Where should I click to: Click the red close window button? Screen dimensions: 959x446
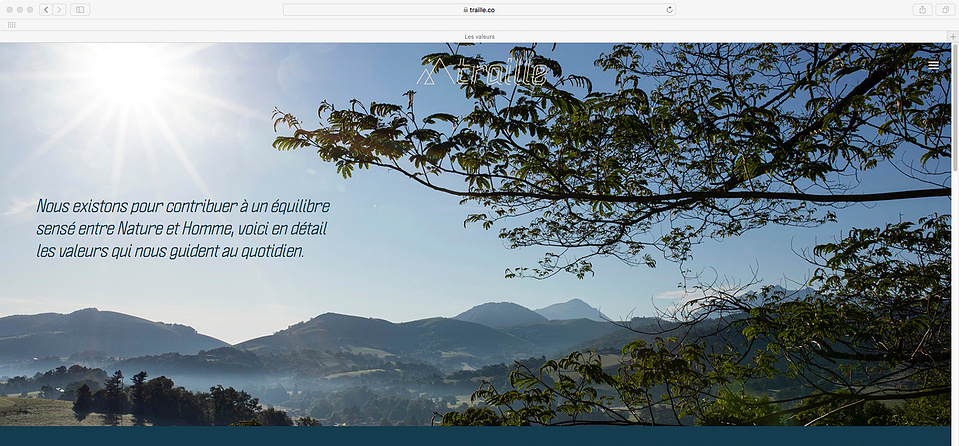tap(9, 10)
